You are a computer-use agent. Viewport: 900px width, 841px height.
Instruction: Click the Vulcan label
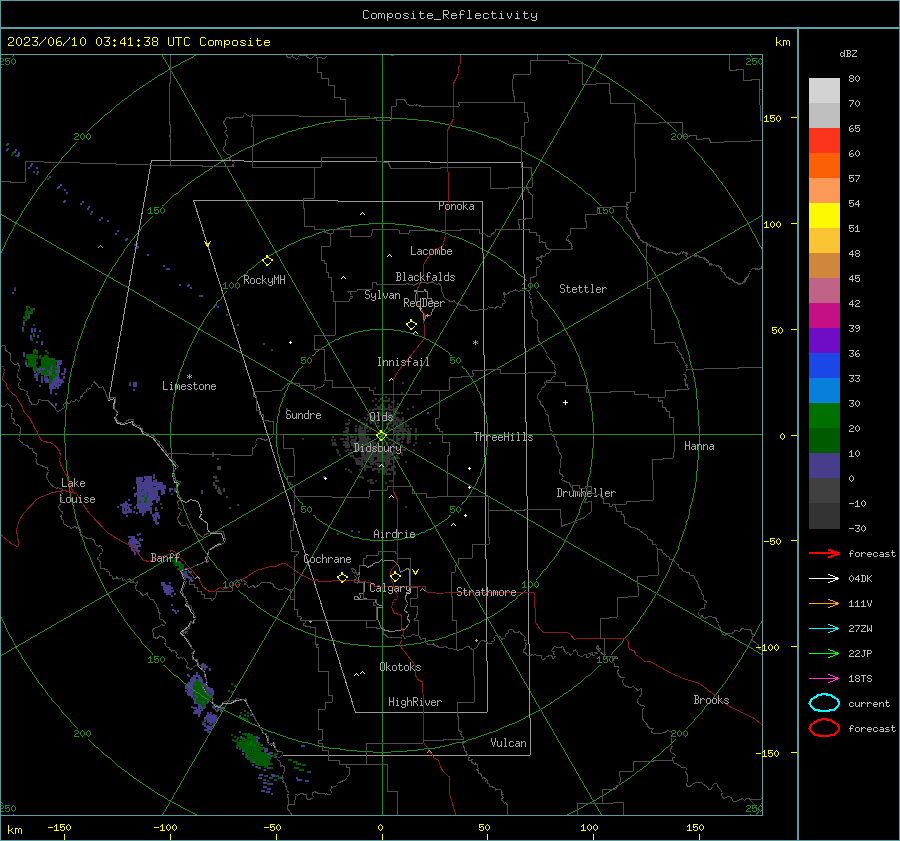[509, 743]
